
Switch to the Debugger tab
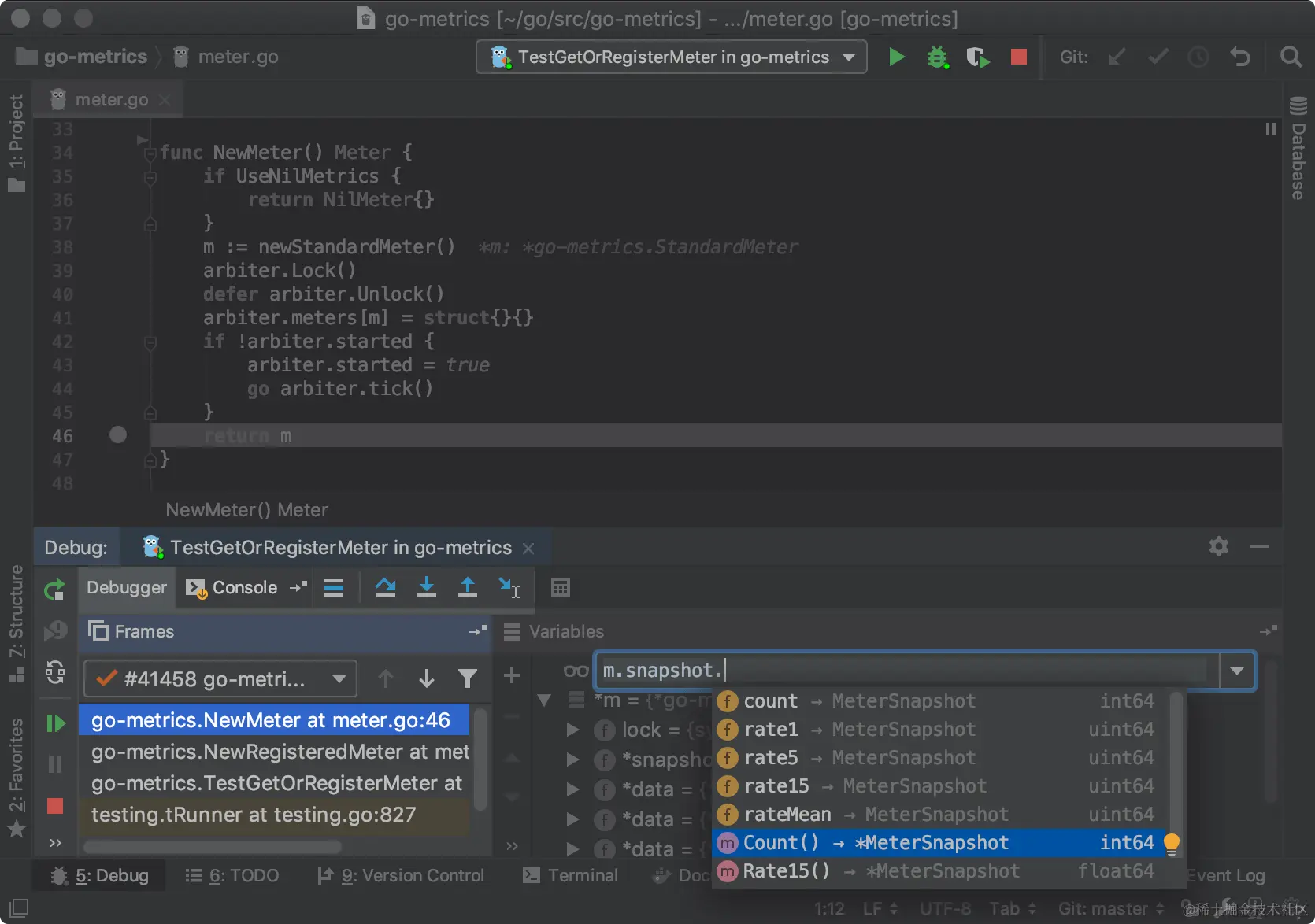point(127,588)
